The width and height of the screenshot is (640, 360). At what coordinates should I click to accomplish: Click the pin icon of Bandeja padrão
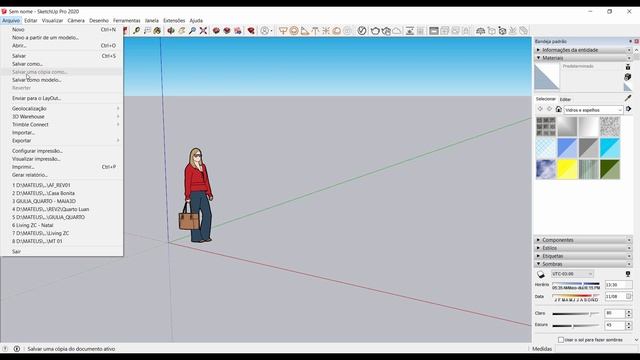630,41
